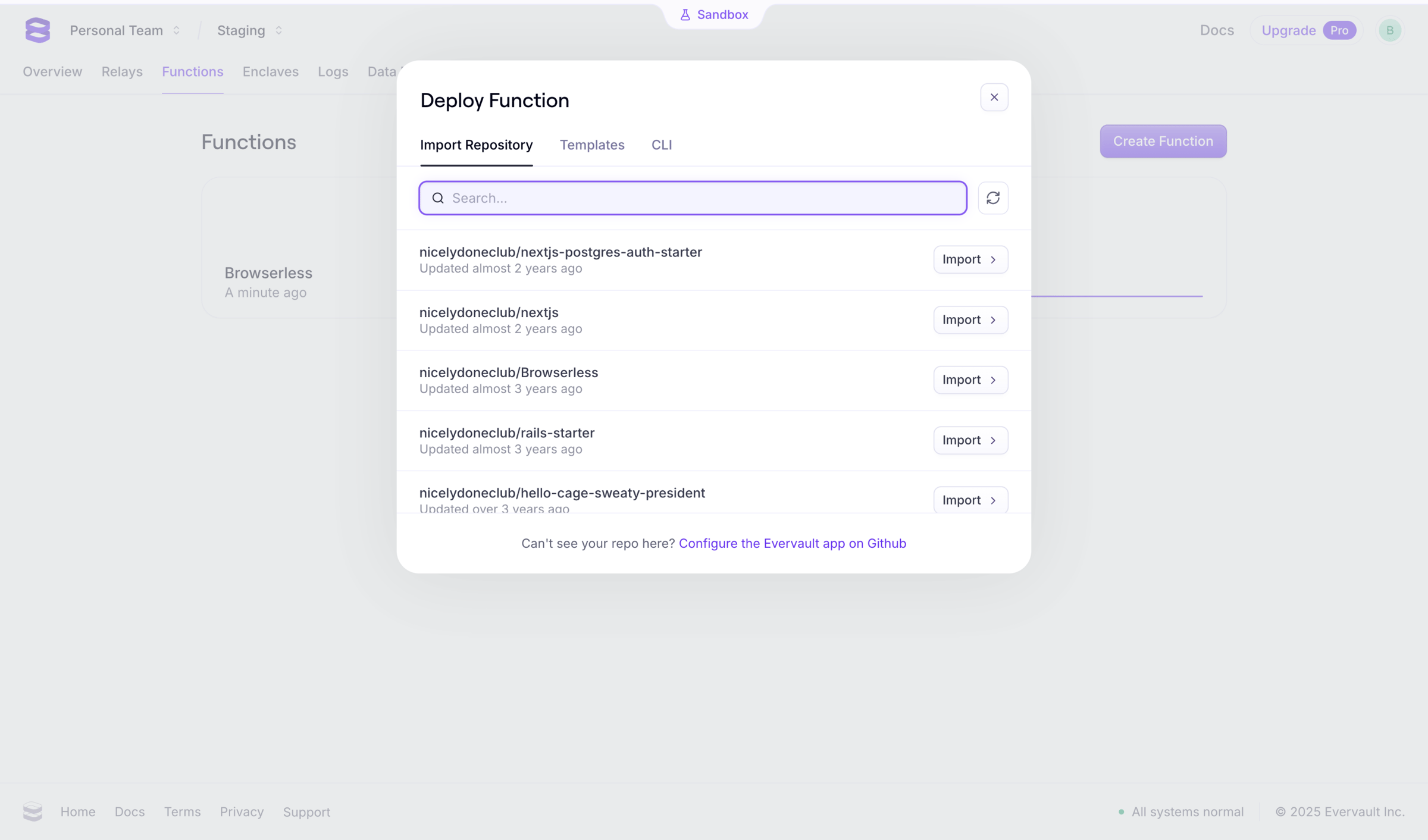Switch to the CLI tab
This screenshot has width=1428, height=840.
click(662, 145)
